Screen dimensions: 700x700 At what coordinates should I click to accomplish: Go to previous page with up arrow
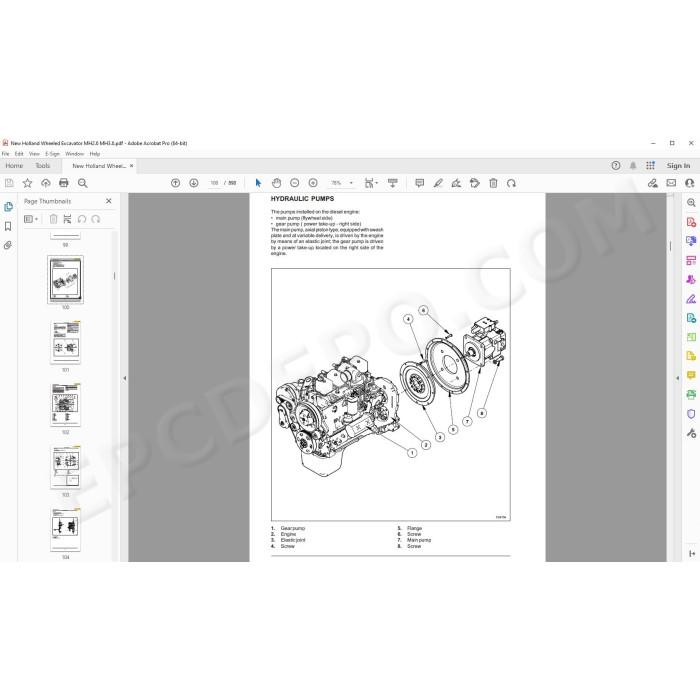coord(175,183)
